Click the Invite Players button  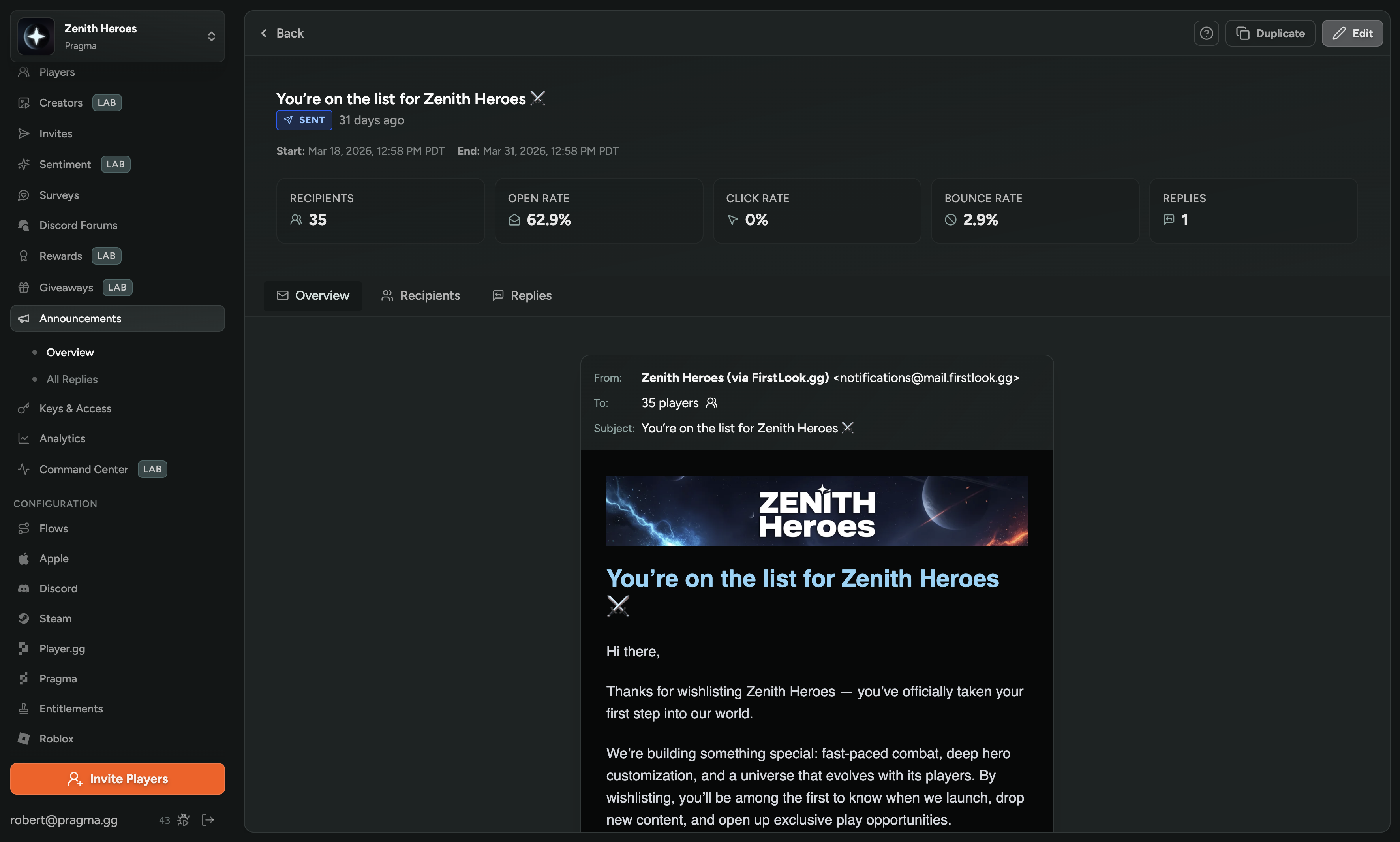click(117, 778)
